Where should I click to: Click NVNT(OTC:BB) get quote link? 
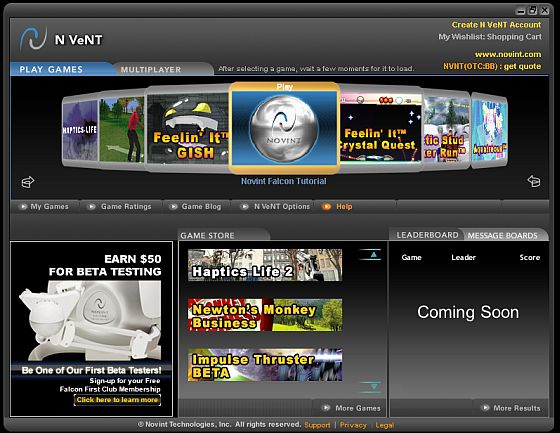click(492, 66)
